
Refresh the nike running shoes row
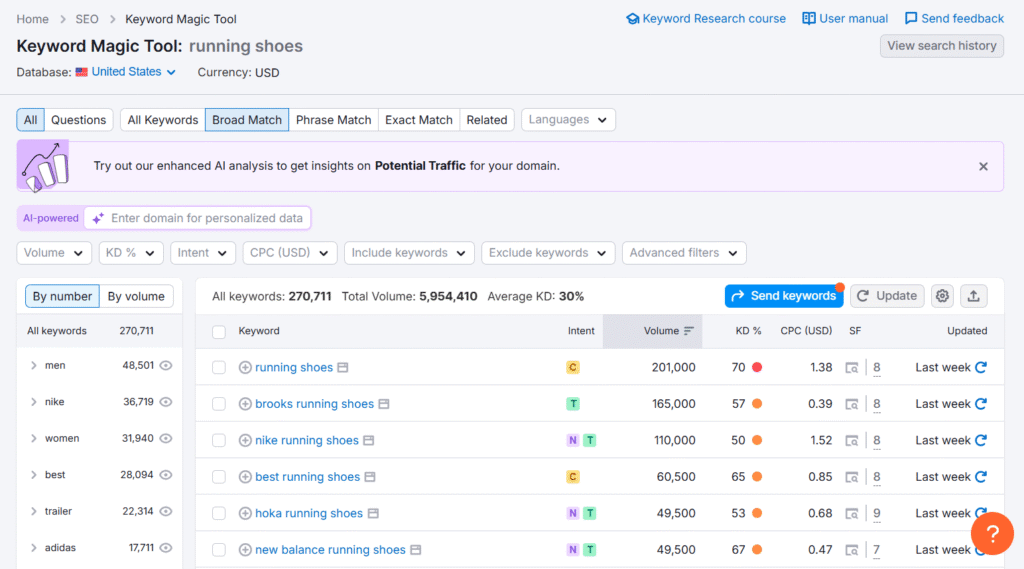[x=981, y=441]
